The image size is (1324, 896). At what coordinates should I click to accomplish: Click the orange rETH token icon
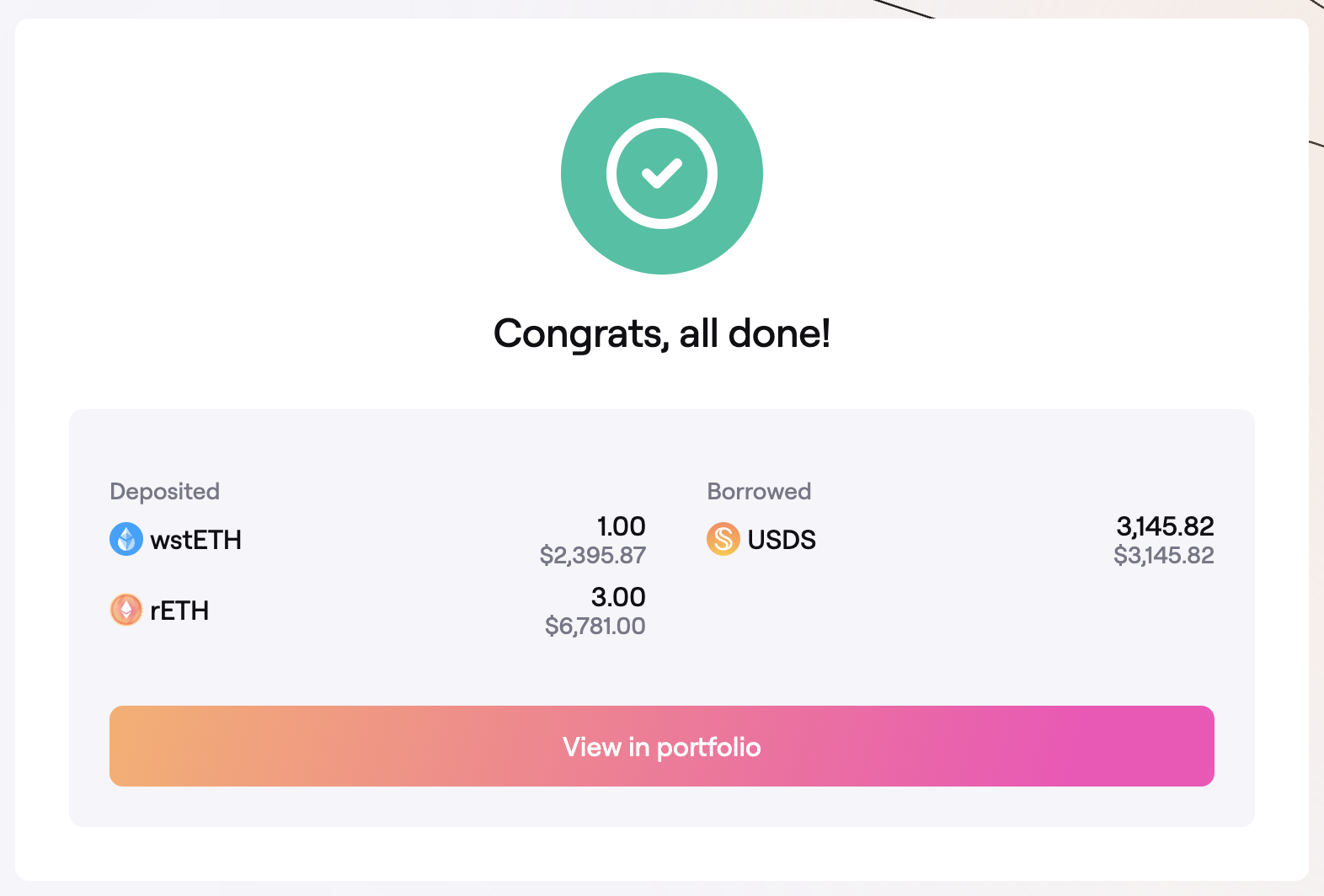point(126,610)
